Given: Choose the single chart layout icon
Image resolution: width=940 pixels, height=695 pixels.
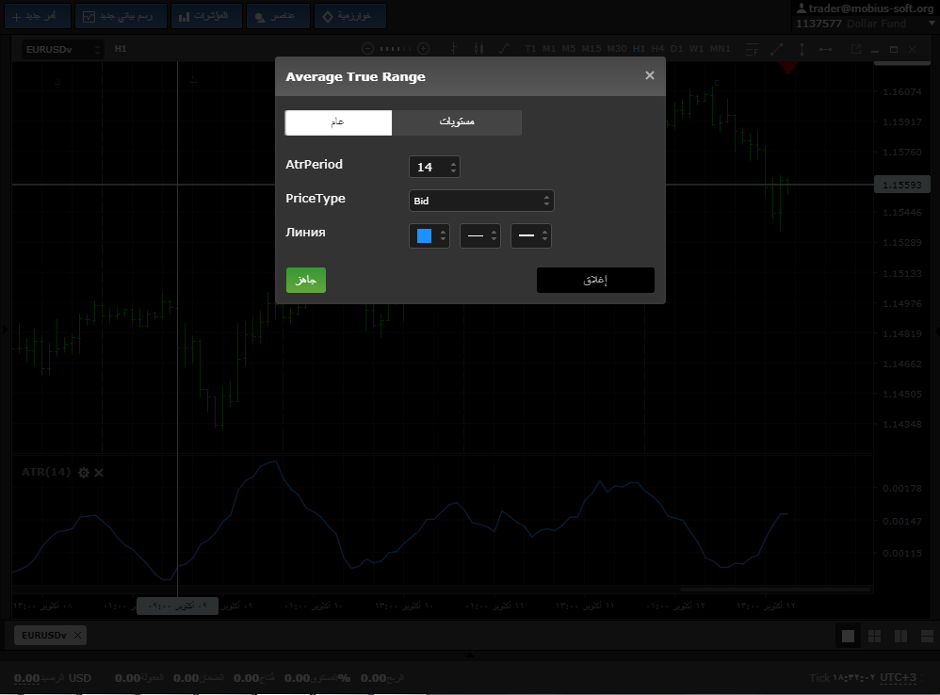Looking at the screenshot, I should pyautogui.click(x=848, y=636).
